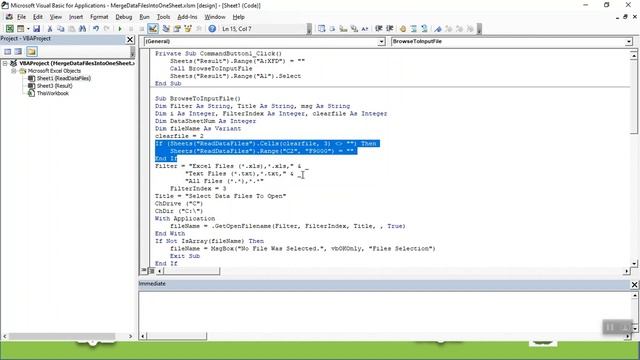Viewport: 640px width, 360px height.
Task: Run the macro with the green play icon
Action: pos(120,29)
